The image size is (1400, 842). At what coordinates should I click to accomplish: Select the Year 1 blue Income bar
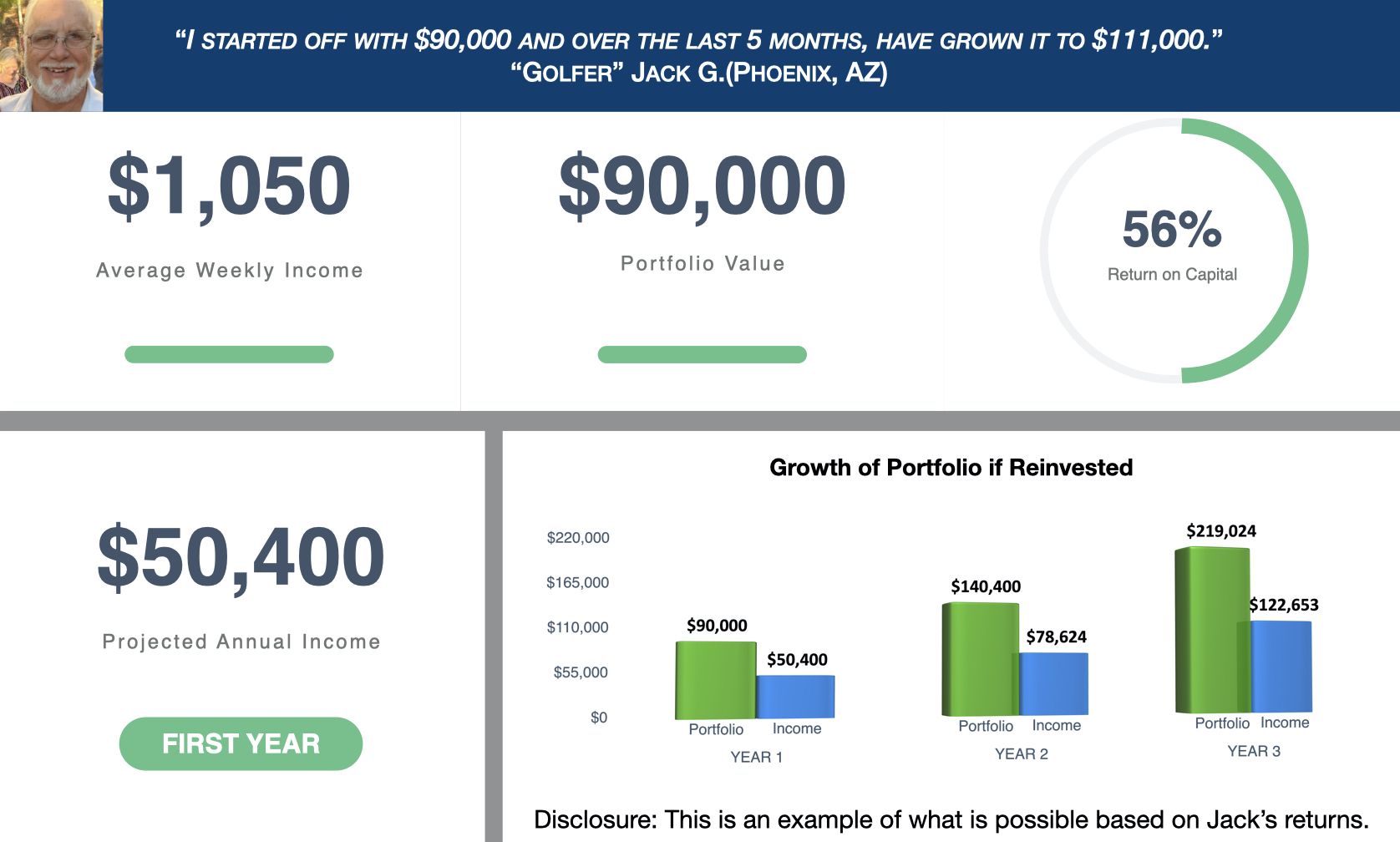797,696
